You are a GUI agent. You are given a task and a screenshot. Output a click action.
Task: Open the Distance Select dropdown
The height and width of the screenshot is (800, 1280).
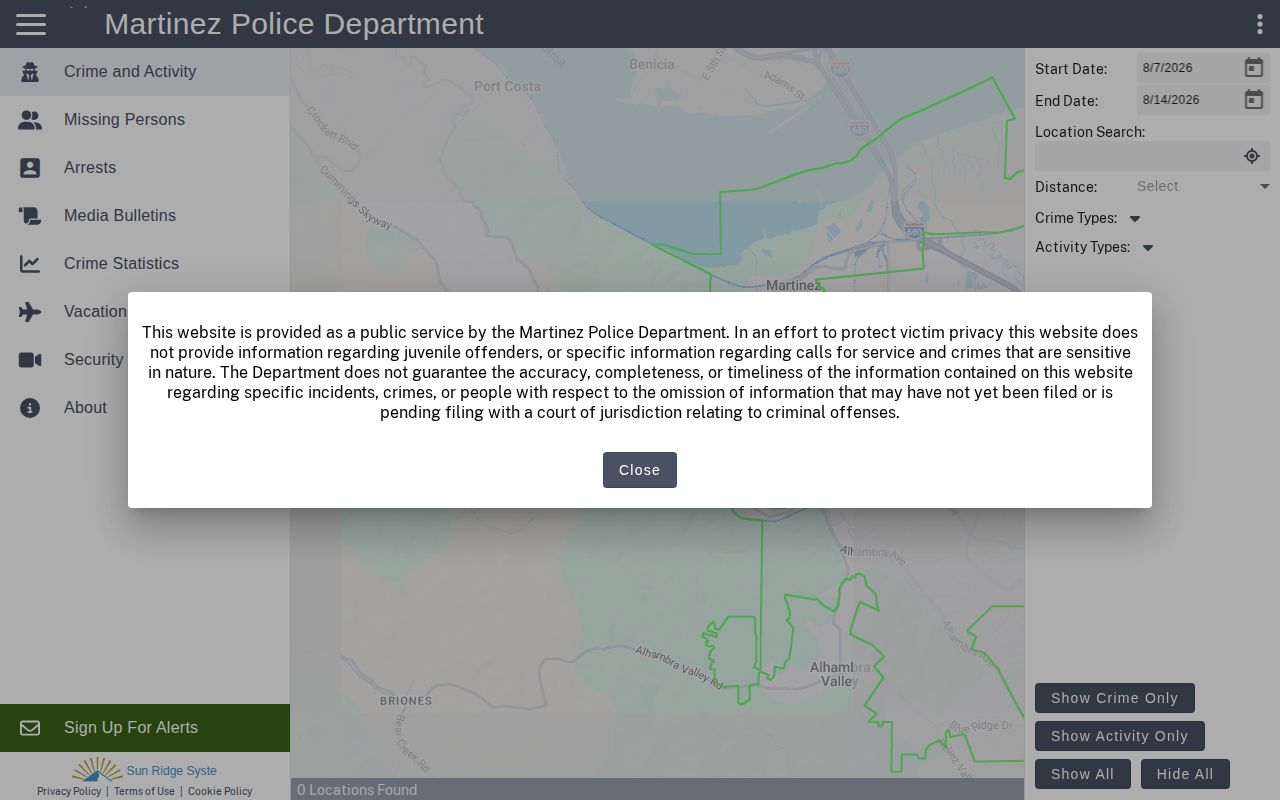(x=1203, y=186)
